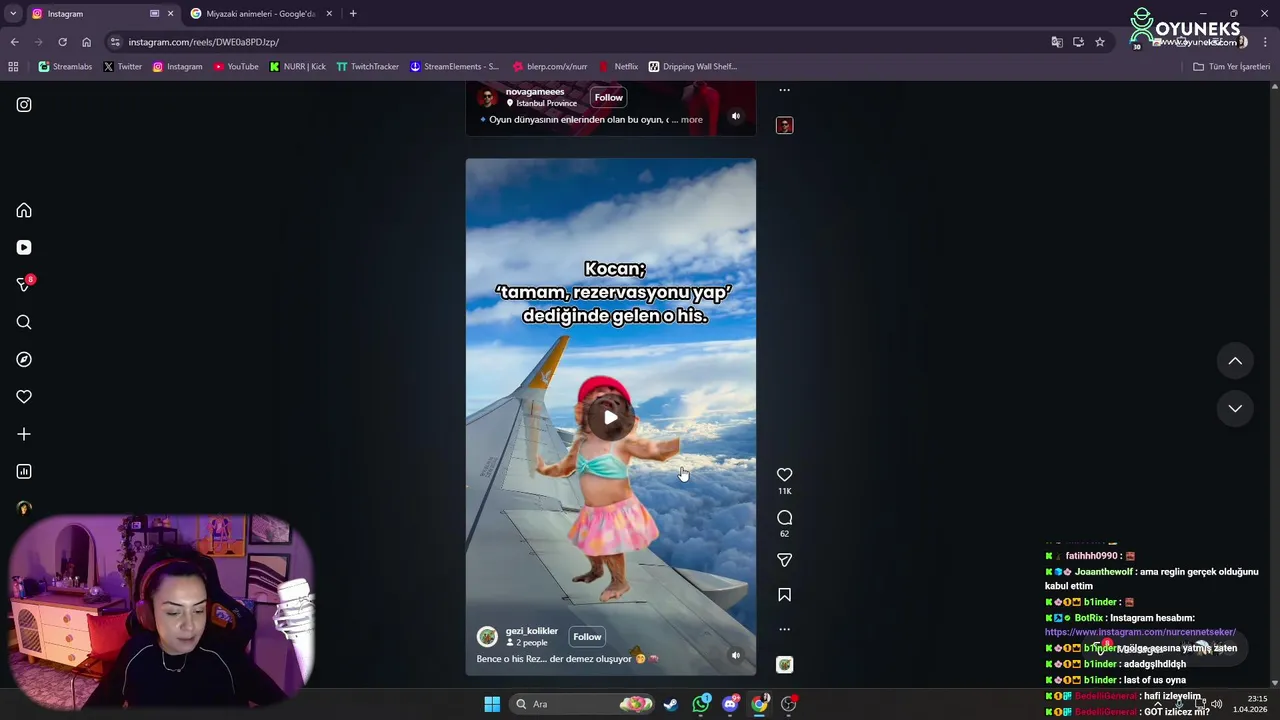Open the Search magnifier in Instagram sidebar

[24, 322]
